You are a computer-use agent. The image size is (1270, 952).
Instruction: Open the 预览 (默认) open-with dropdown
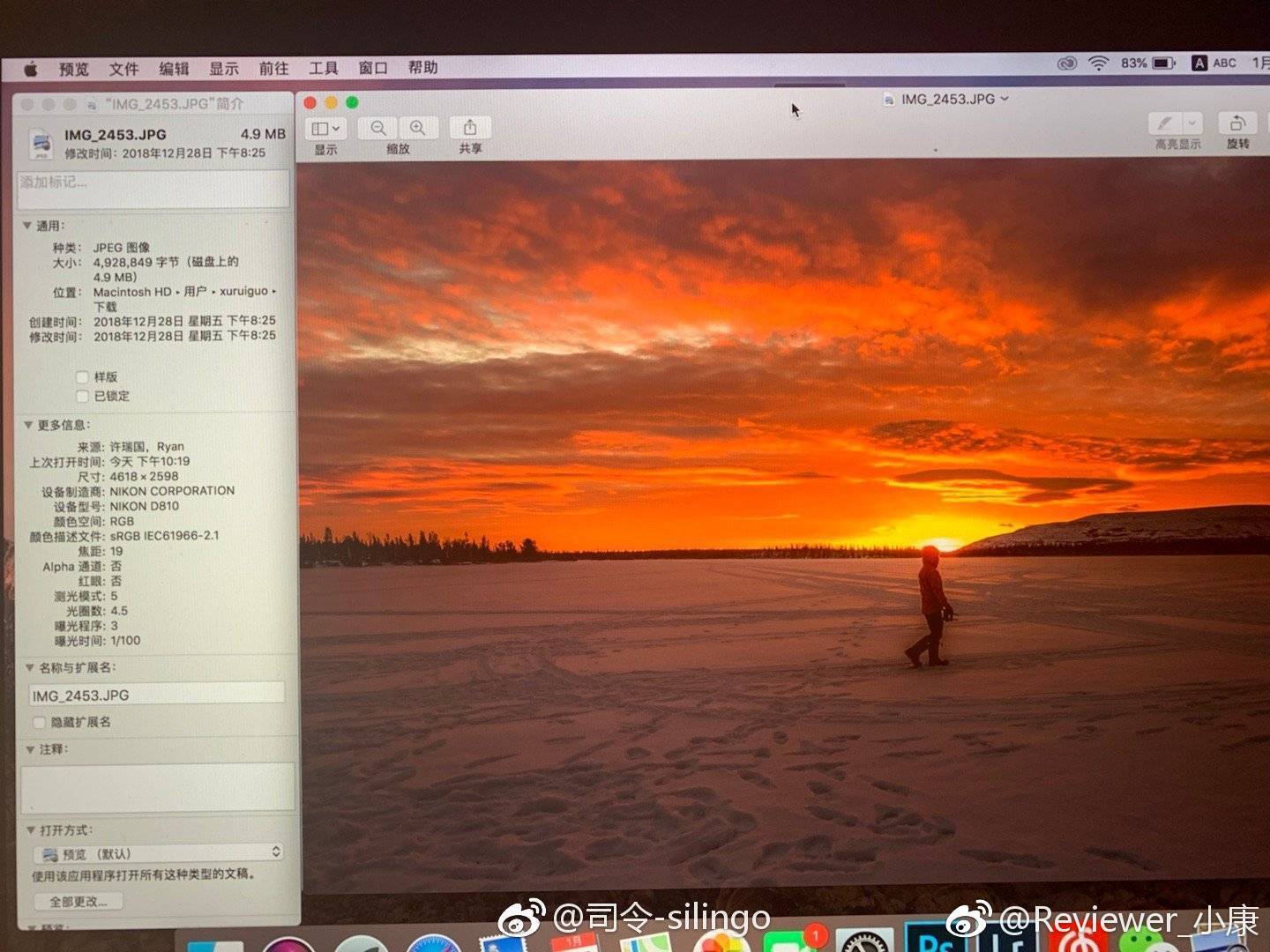tap(160, 853)
